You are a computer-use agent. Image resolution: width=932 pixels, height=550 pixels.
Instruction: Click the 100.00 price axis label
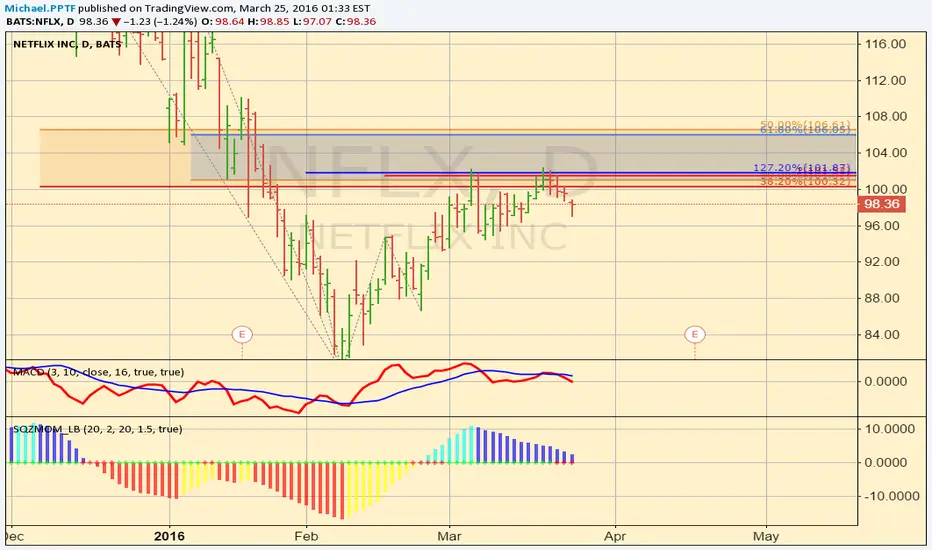click(886, 189)
